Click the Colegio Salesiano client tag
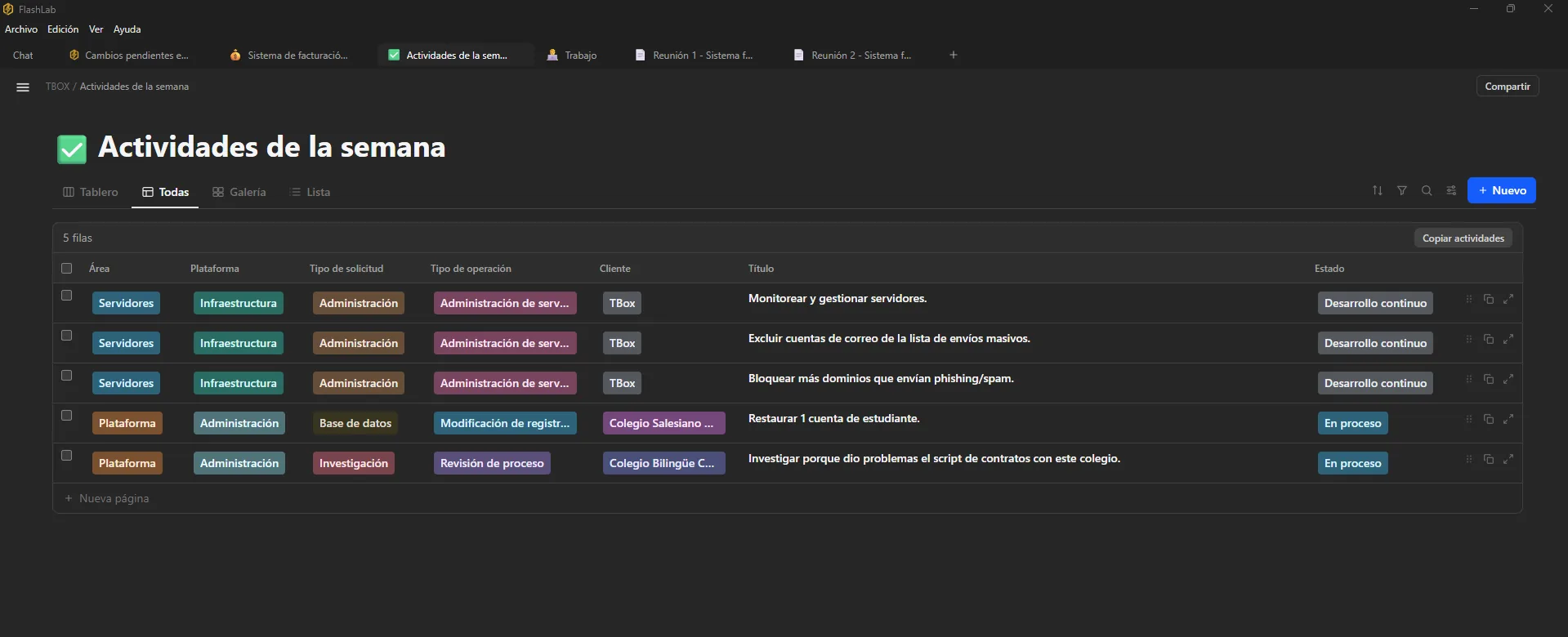Viewport: 1568px width, 637px height. [664, 423]
